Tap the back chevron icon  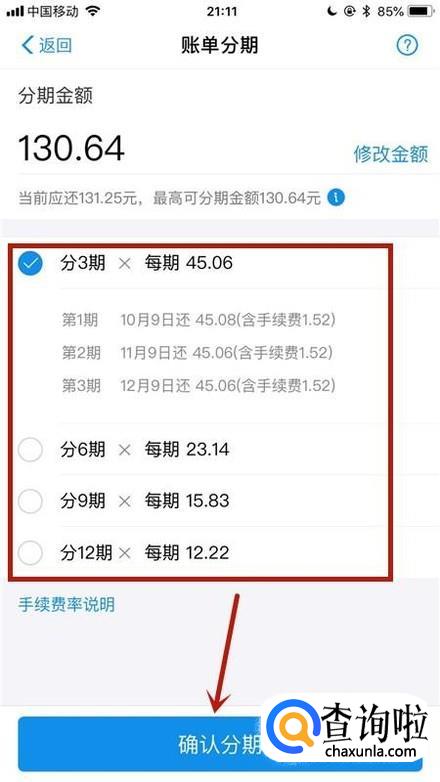coord(27,45)
